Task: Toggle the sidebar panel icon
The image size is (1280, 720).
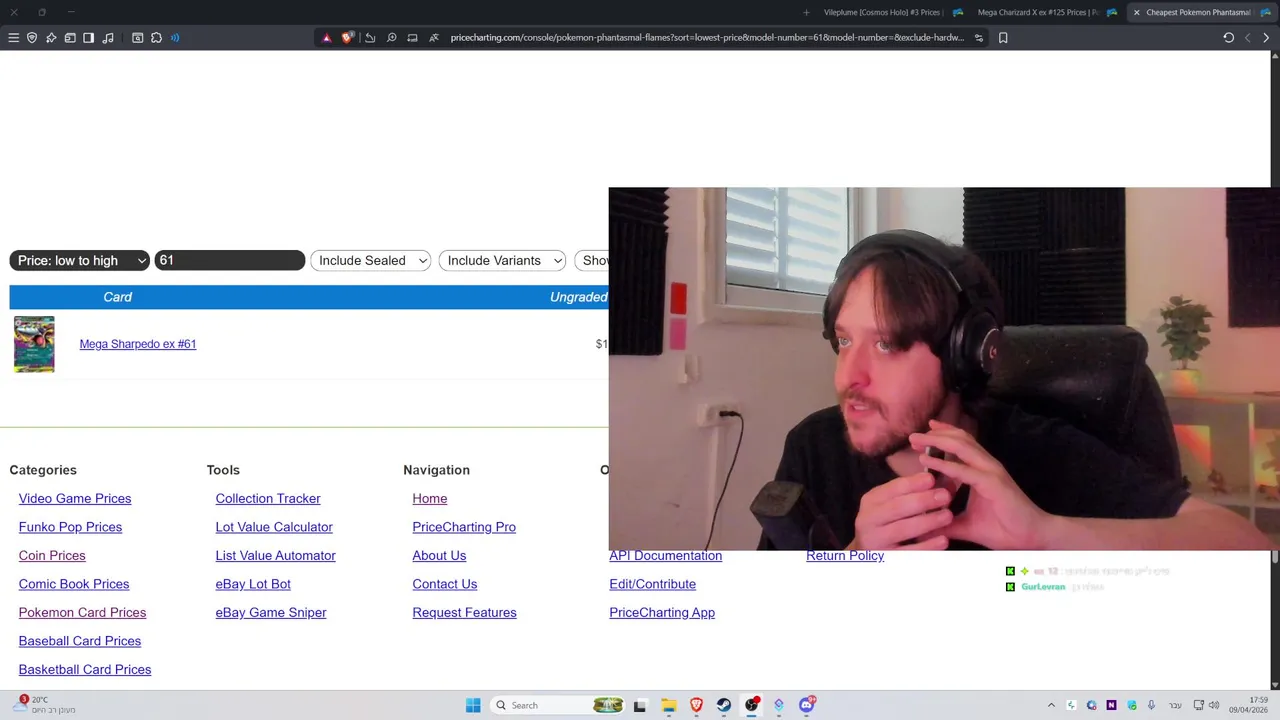Action: pos(89,38)
